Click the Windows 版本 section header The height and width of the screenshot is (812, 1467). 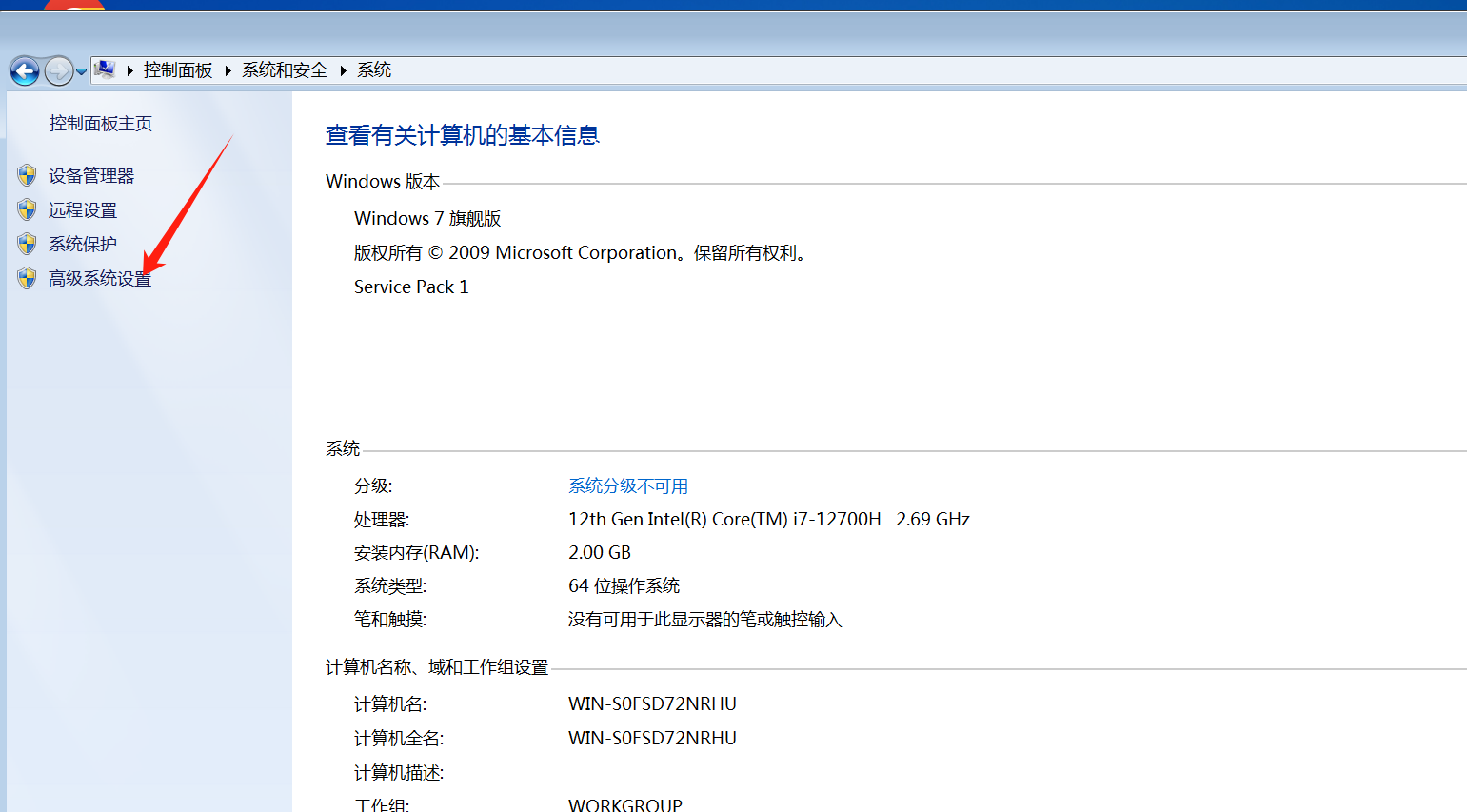coord(383,182)
